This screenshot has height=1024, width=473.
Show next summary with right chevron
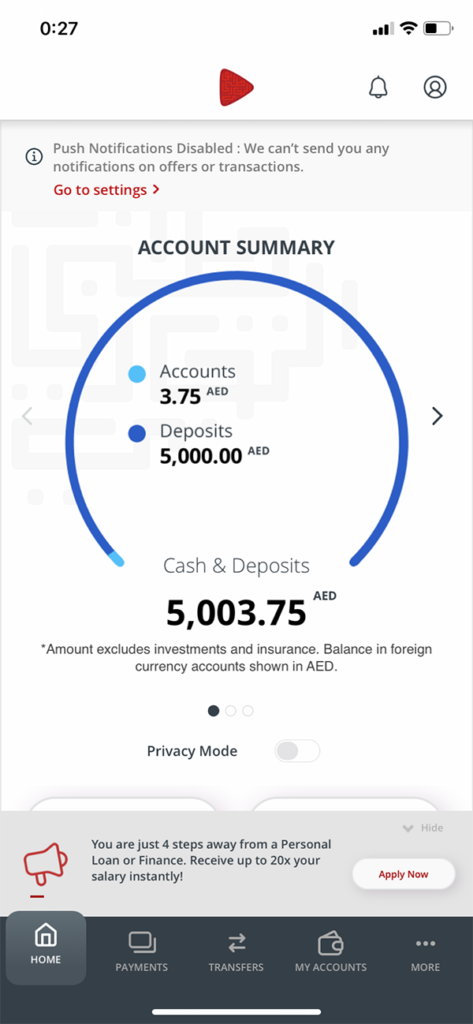[x=437, y=415]
